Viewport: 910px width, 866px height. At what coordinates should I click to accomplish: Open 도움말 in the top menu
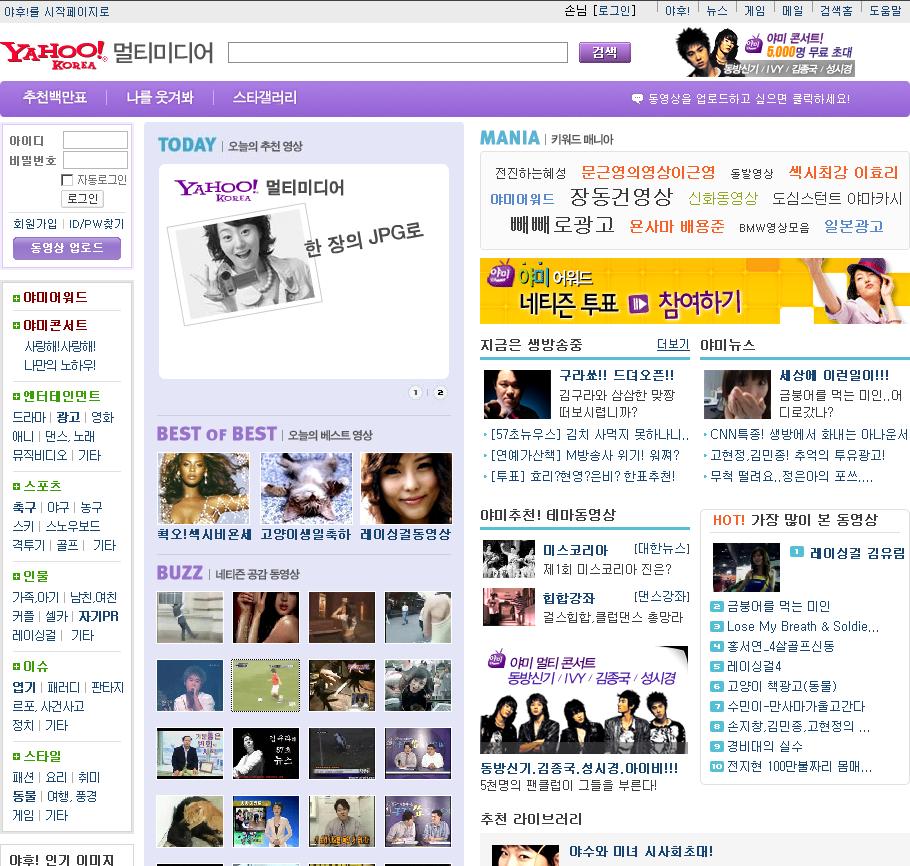coord(885,10)
